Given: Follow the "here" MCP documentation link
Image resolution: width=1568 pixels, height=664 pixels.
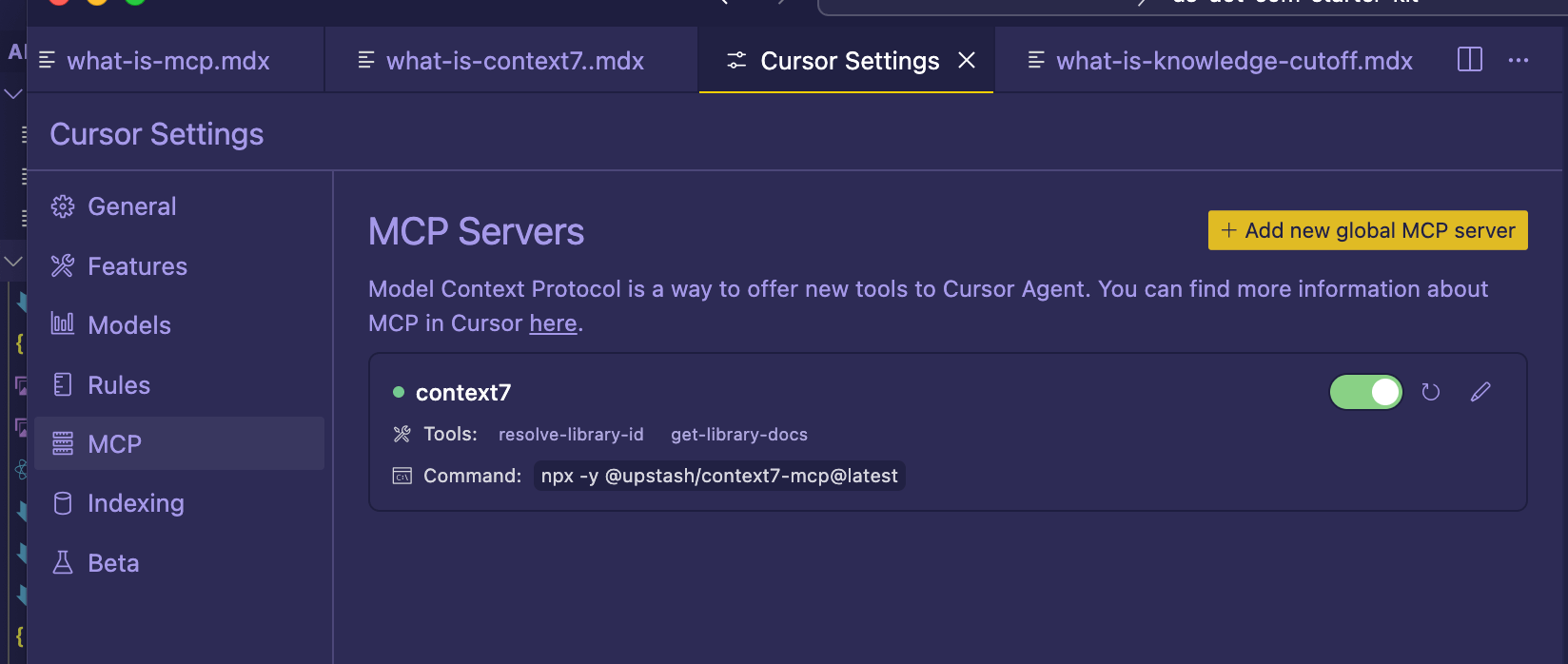Looking at the screenshot, I should pyautogui.click(x=553, y=323).
